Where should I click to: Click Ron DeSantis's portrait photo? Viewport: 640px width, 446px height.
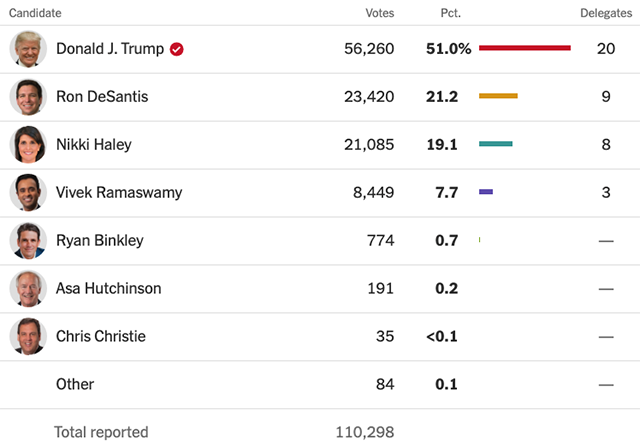coord(28,97)
